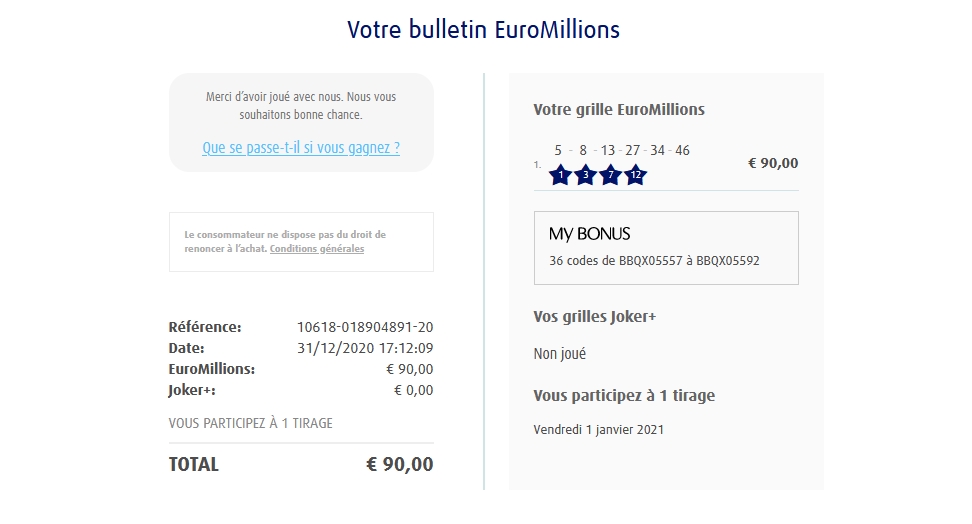Open the Conditions générales link

(317, 249)
